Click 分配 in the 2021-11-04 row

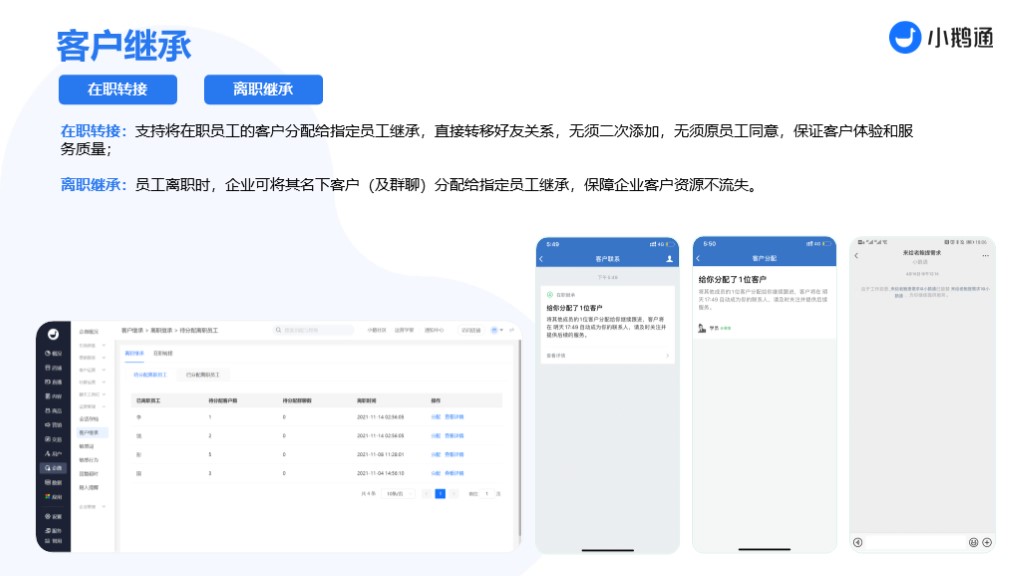pos(436,473)
